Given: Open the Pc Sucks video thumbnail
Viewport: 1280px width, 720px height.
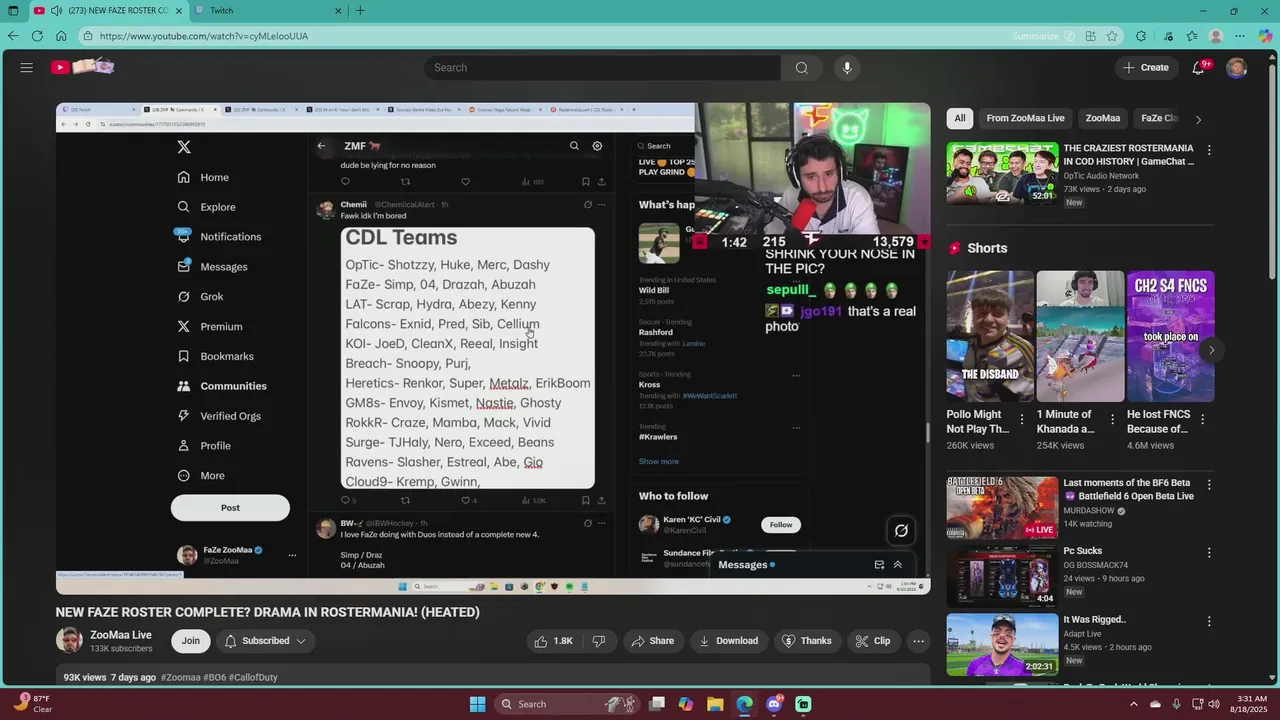Looking at the screenshot, I should point(1002,576).
